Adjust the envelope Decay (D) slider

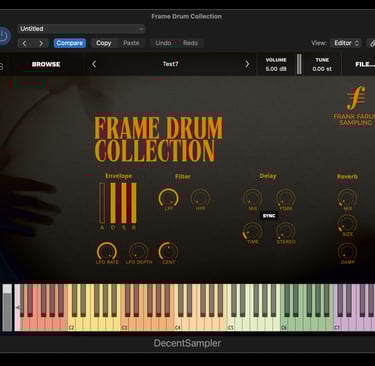click(113, 203)
